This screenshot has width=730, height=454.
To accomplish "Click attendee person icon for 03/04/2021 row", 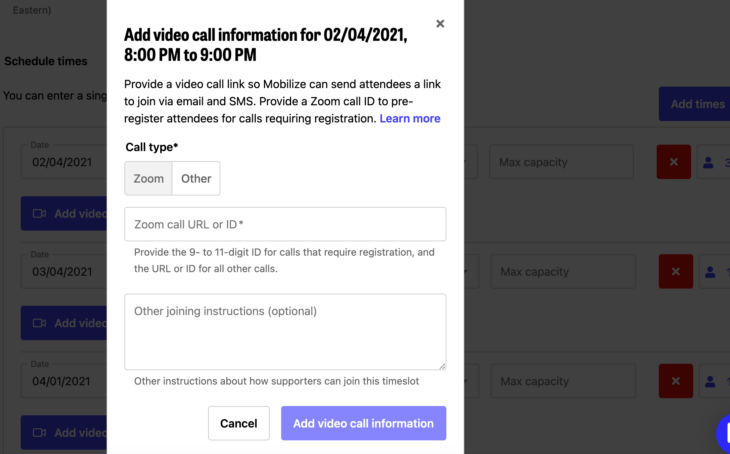I will click(x=710, y=271).
